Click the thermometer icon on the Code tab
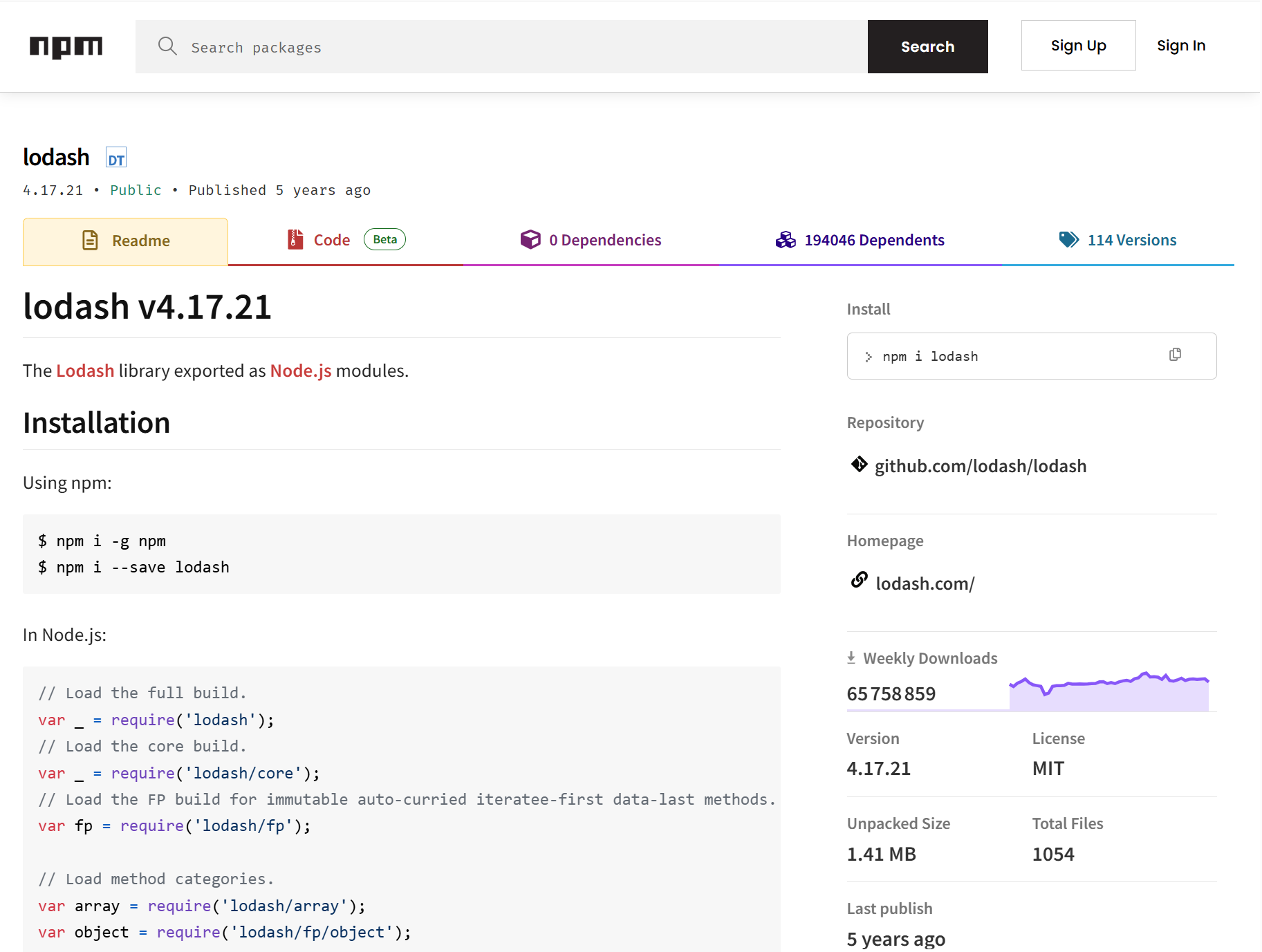The height and width of the screenshot is (952, 1262). [296, 239]
